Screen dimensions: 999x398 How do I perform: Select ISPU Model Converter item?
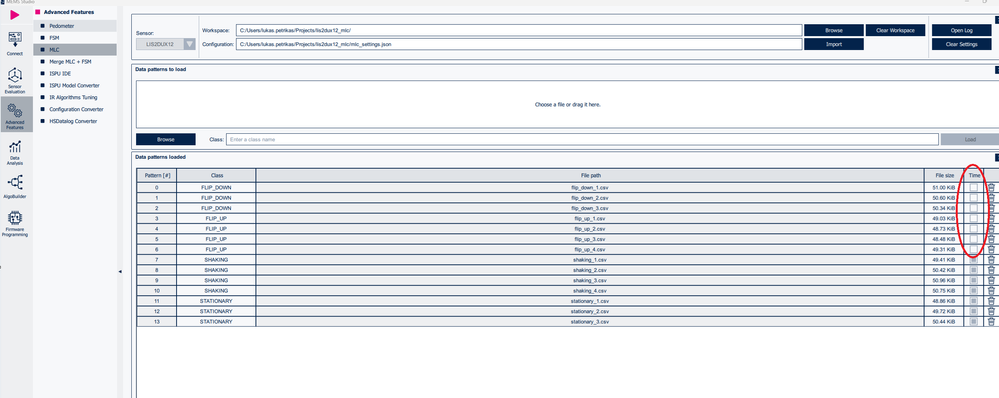pos(75,85)
